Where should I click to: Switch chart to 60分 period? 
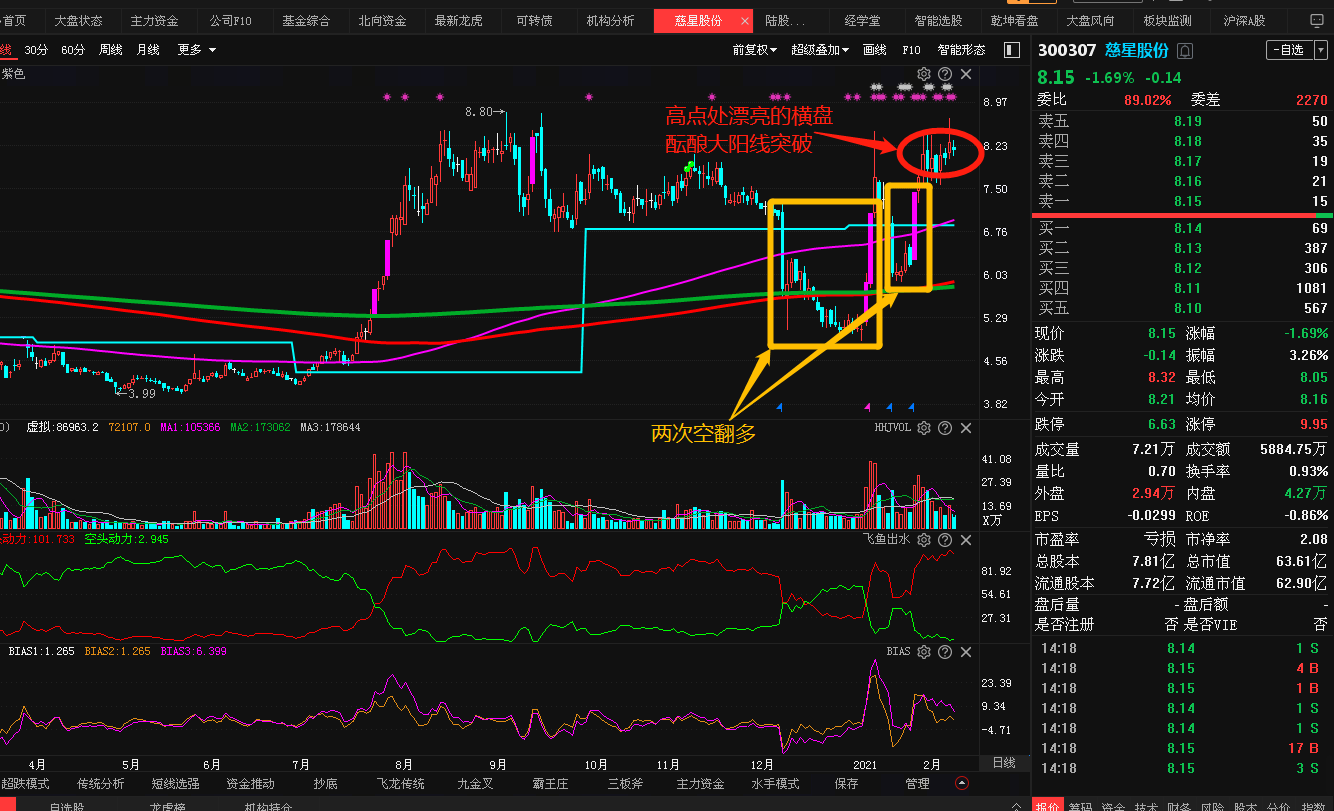pyautogui.click(x=73, y=50)
